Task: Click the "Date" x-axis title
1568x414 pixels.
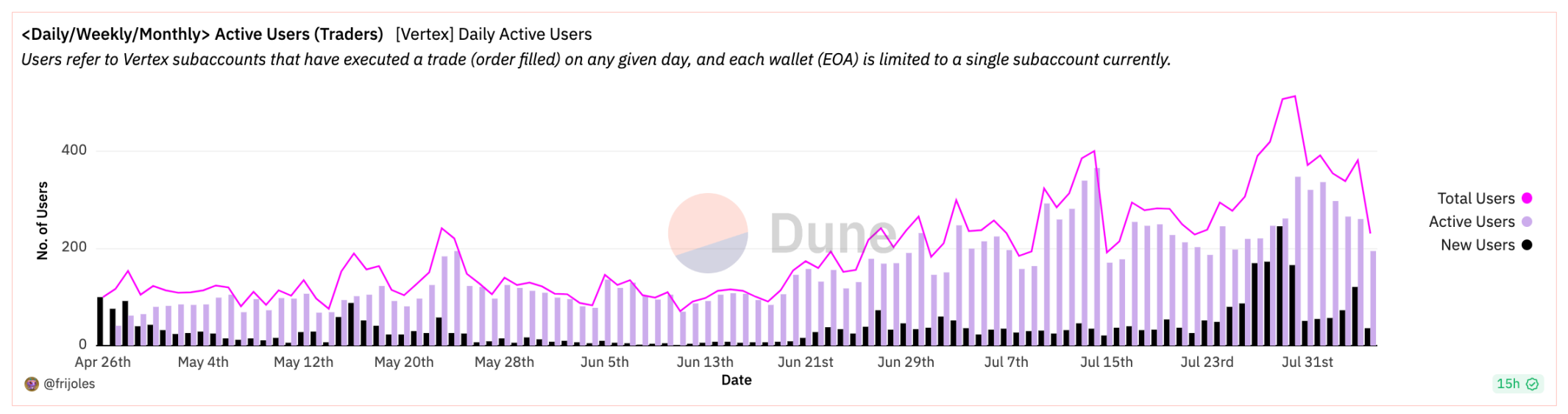Action: pos(736,380)
